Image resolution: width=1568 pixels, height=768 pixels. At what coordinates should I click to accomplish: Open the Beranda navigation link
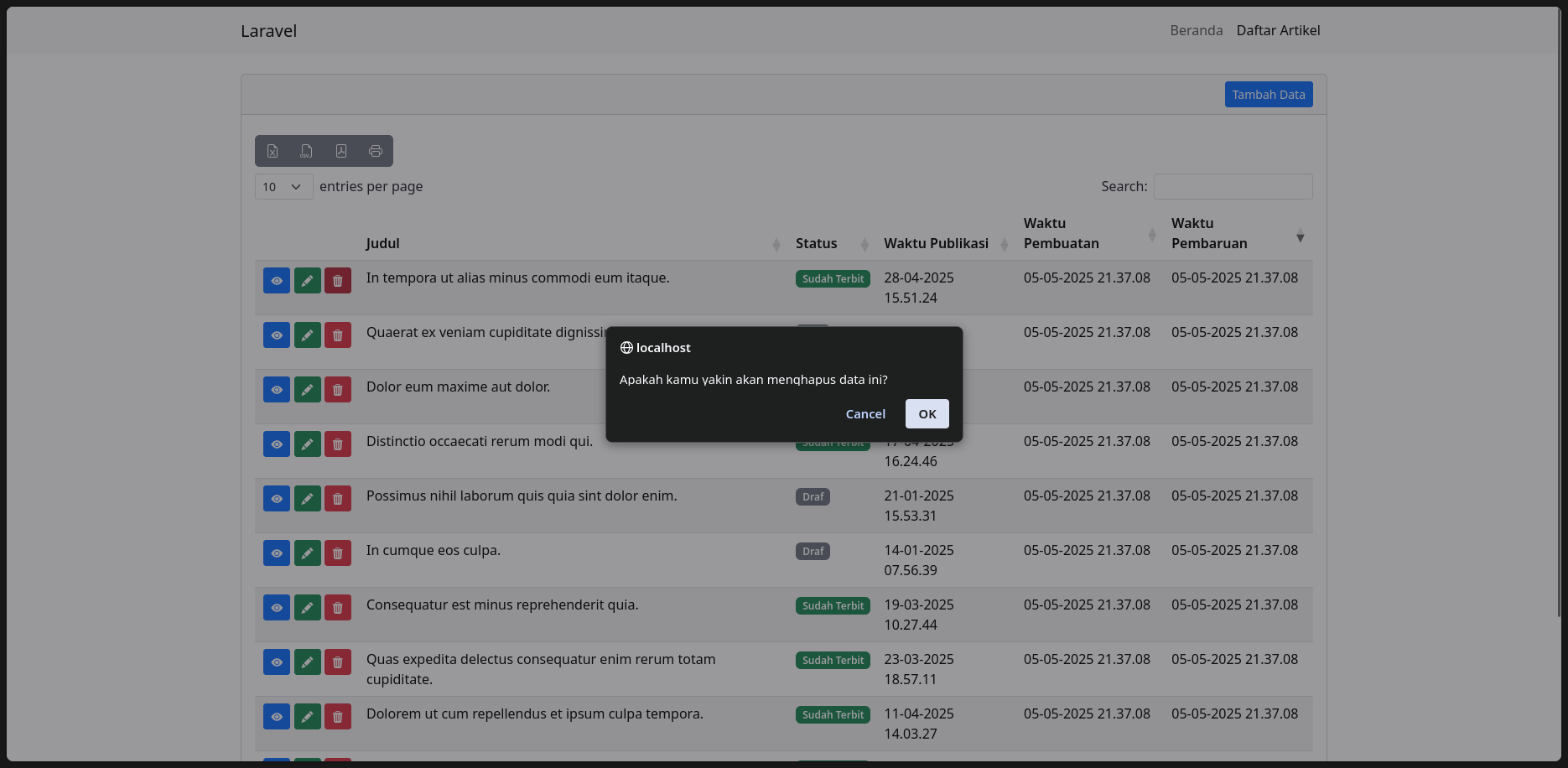coord(1197,30)
